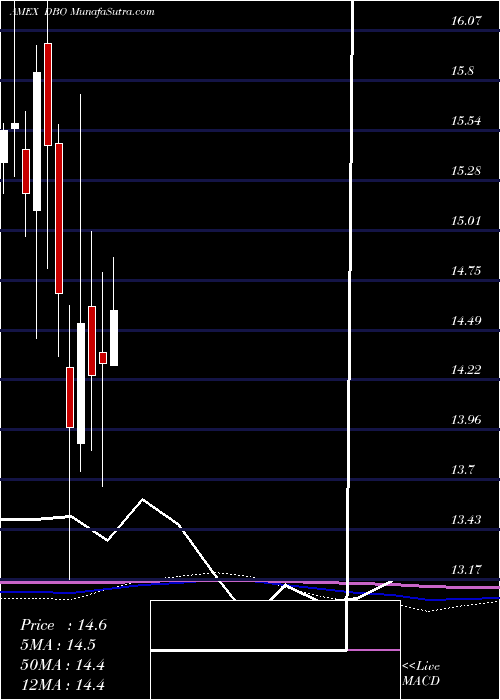Click the 50MA : 14.4 readout
The width and height of the screenshot is (500, 700).
[x=62, y=665]
